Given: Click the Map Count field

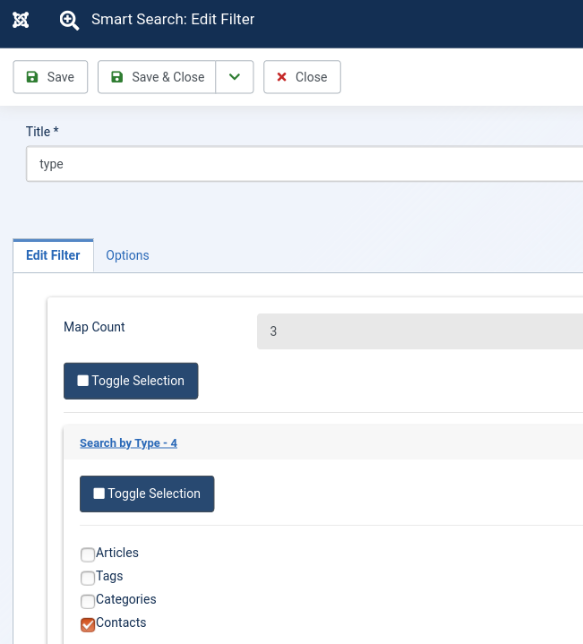Looking at the screenshot, I should (x=420, y=331).
